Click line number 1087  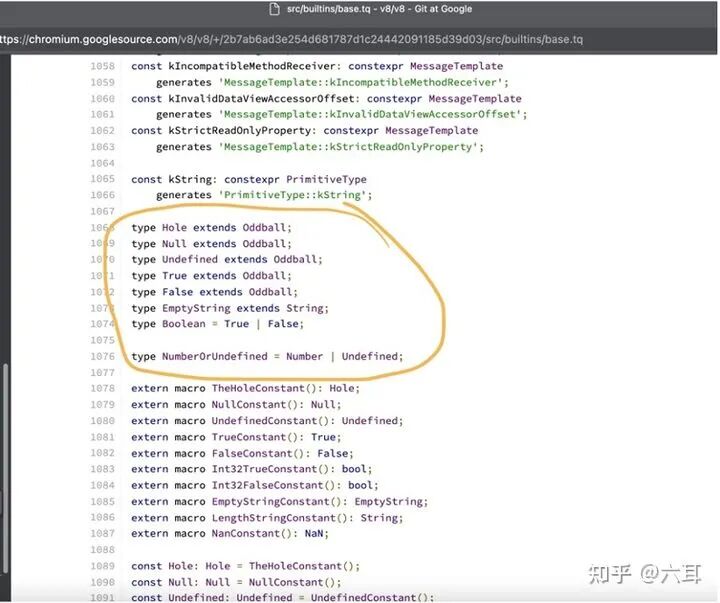[102, 534]
